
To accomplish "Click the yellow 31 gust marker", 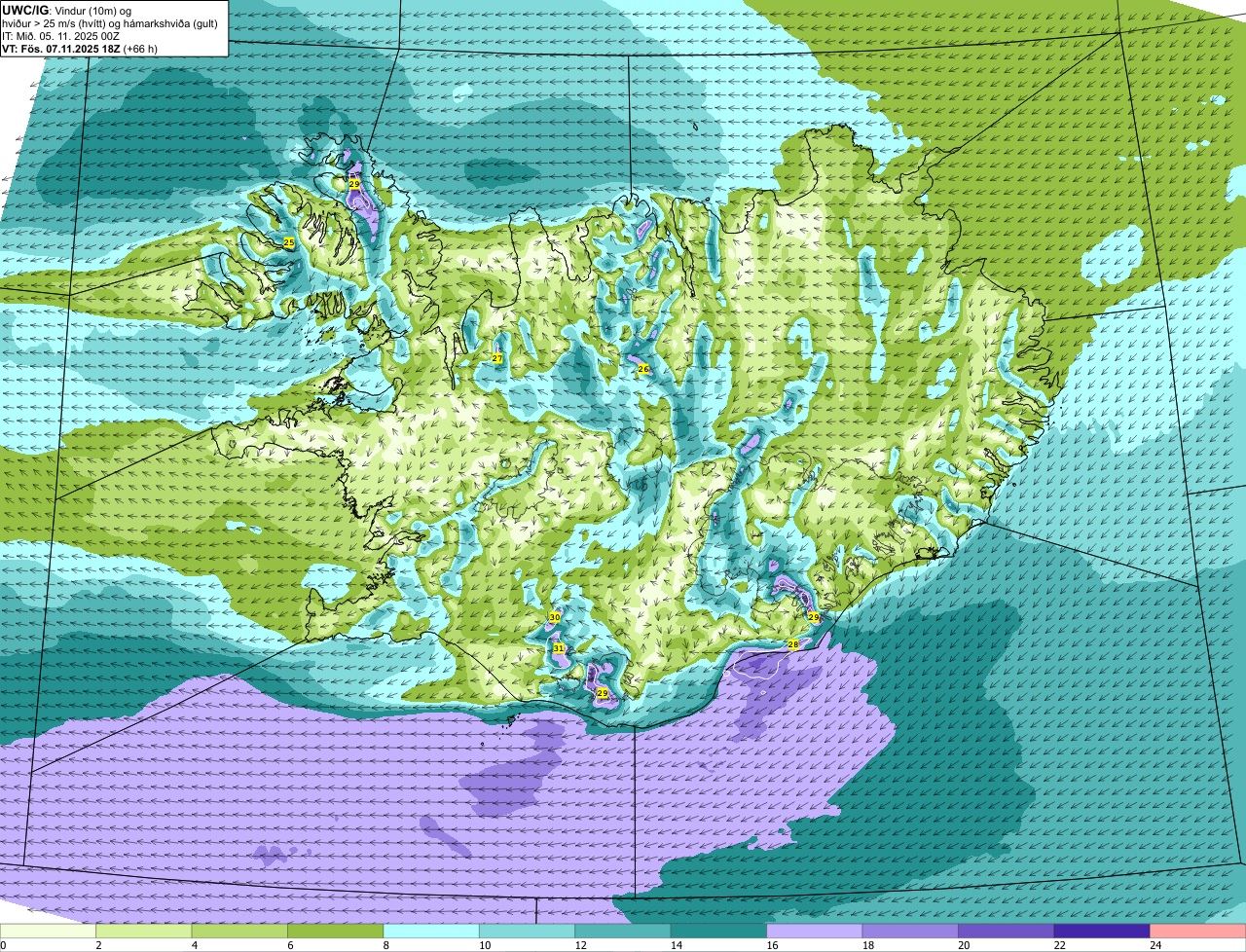I will [559, 648].
